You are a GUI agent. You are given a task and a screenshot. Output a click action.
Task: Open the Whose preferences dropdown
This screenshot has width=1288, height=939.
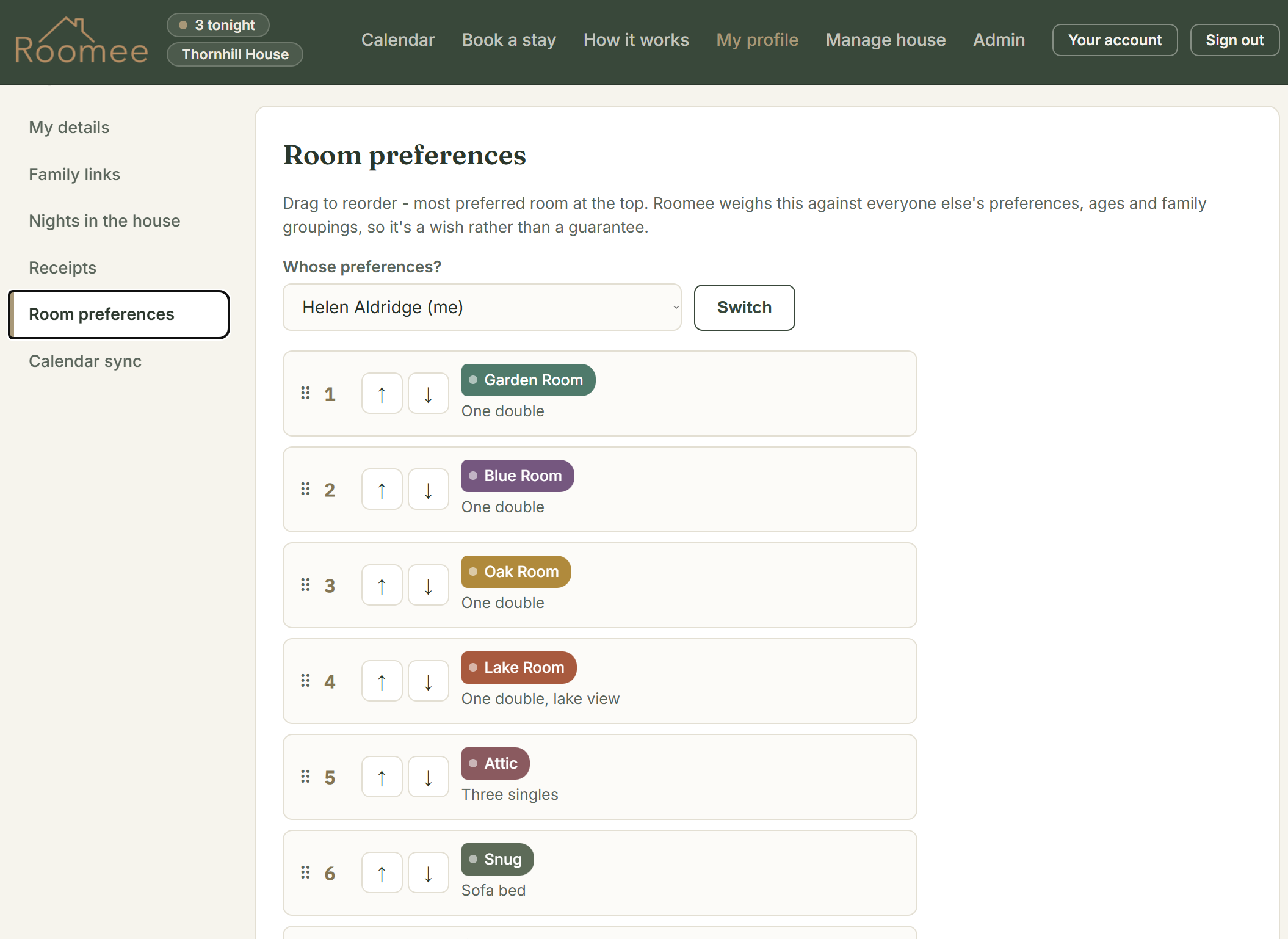[x=482, y=307]
